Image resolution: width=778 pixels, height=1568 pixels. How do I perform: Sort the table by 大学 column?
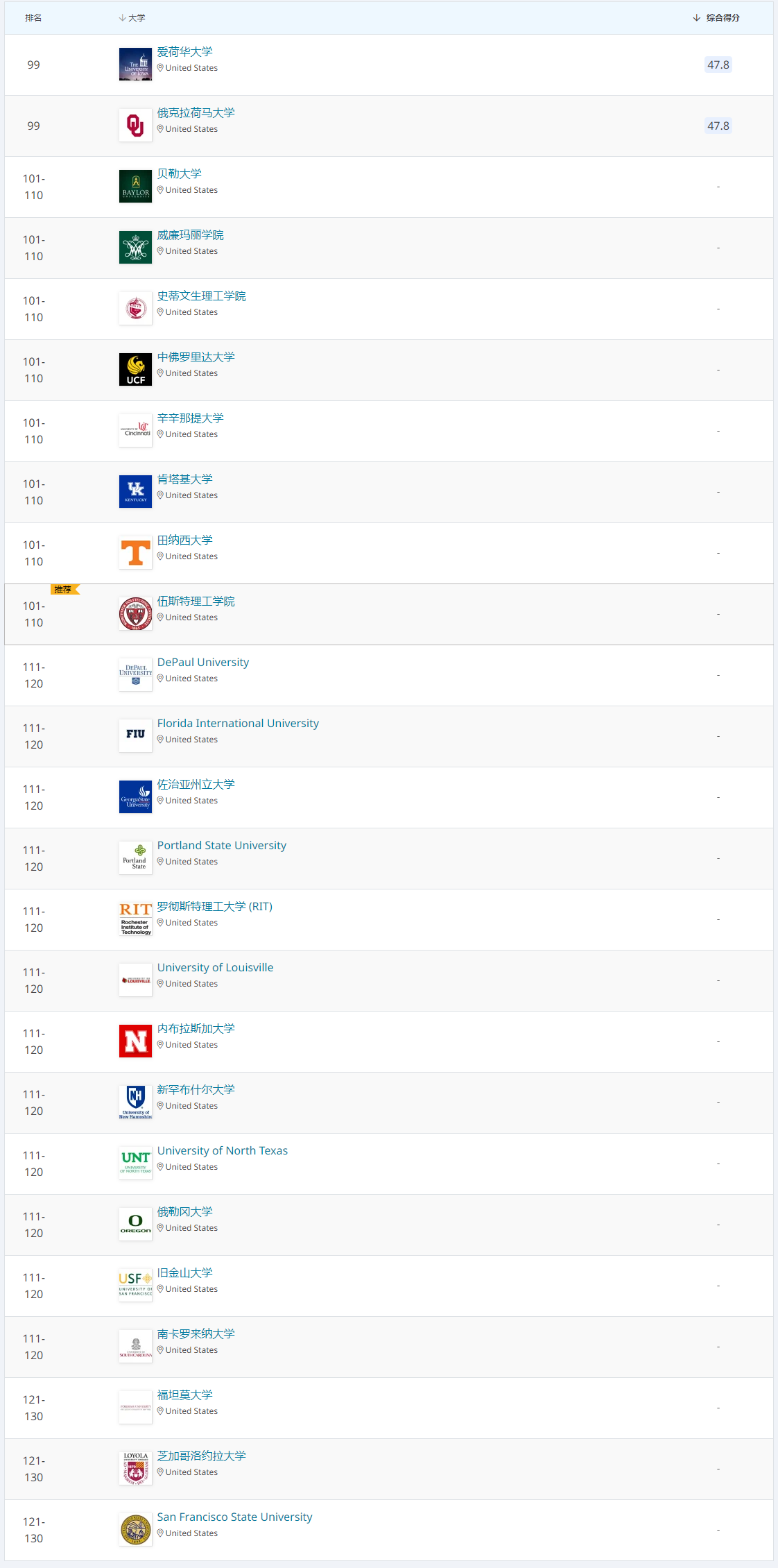[132, 18]
